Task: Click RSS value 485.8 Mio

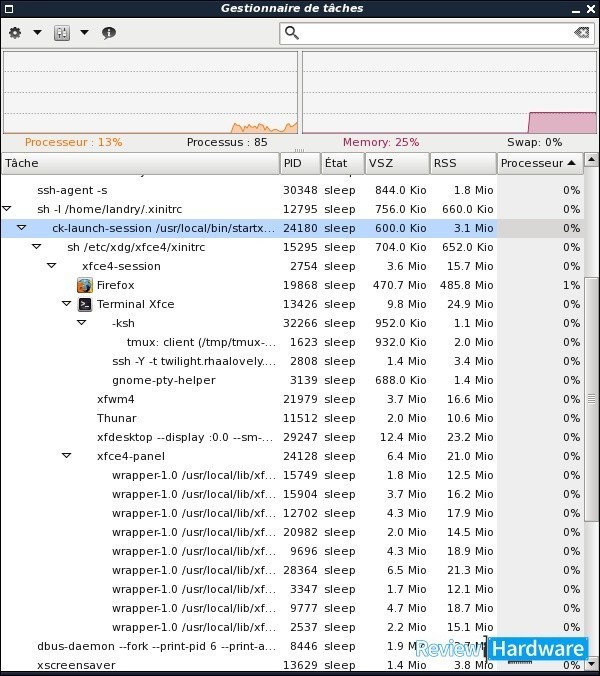Action: pyautogui.click(x=466, y=285)
